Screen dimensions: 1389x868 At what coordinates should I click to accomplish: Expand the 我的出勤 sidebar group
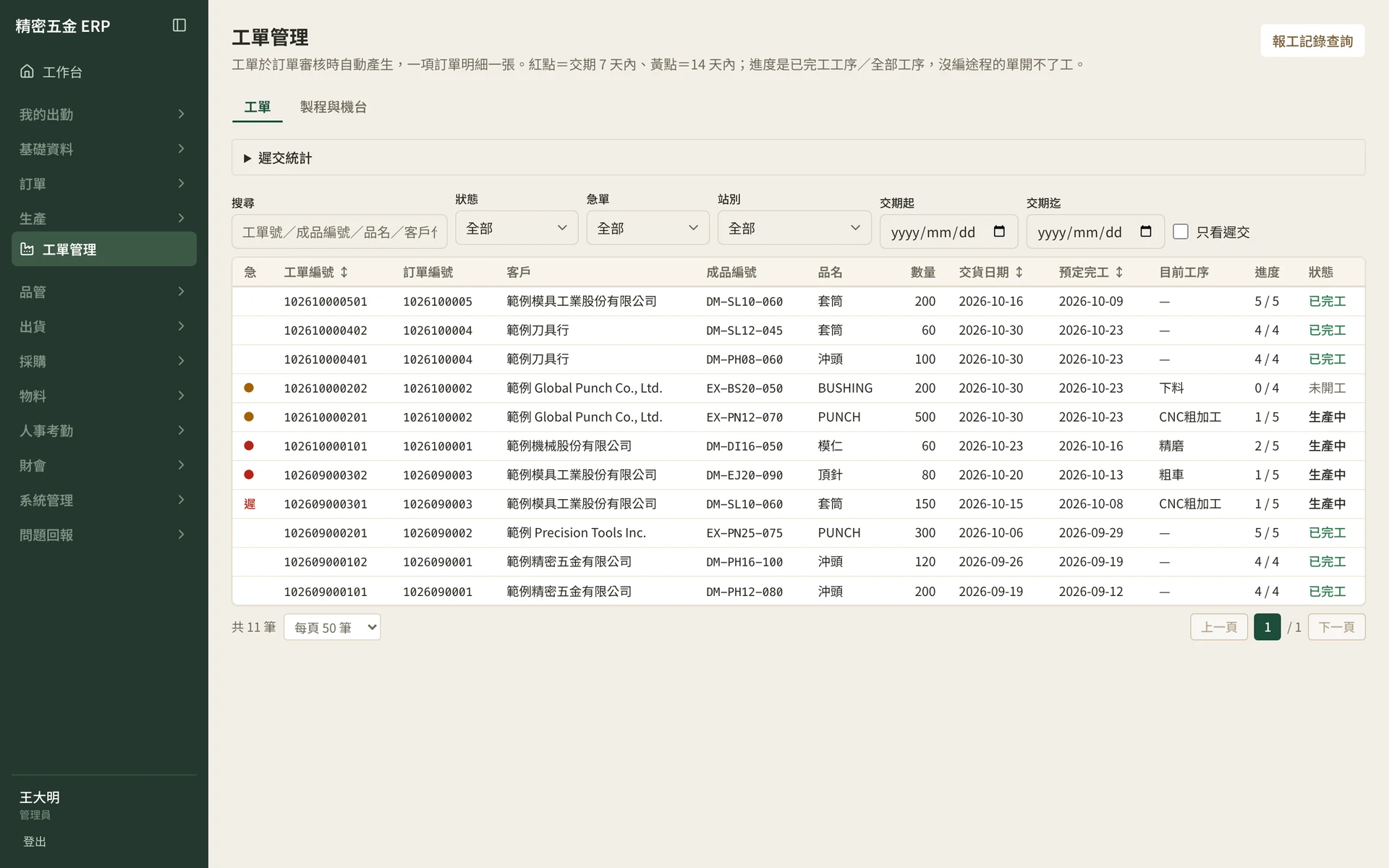point(103,114)
